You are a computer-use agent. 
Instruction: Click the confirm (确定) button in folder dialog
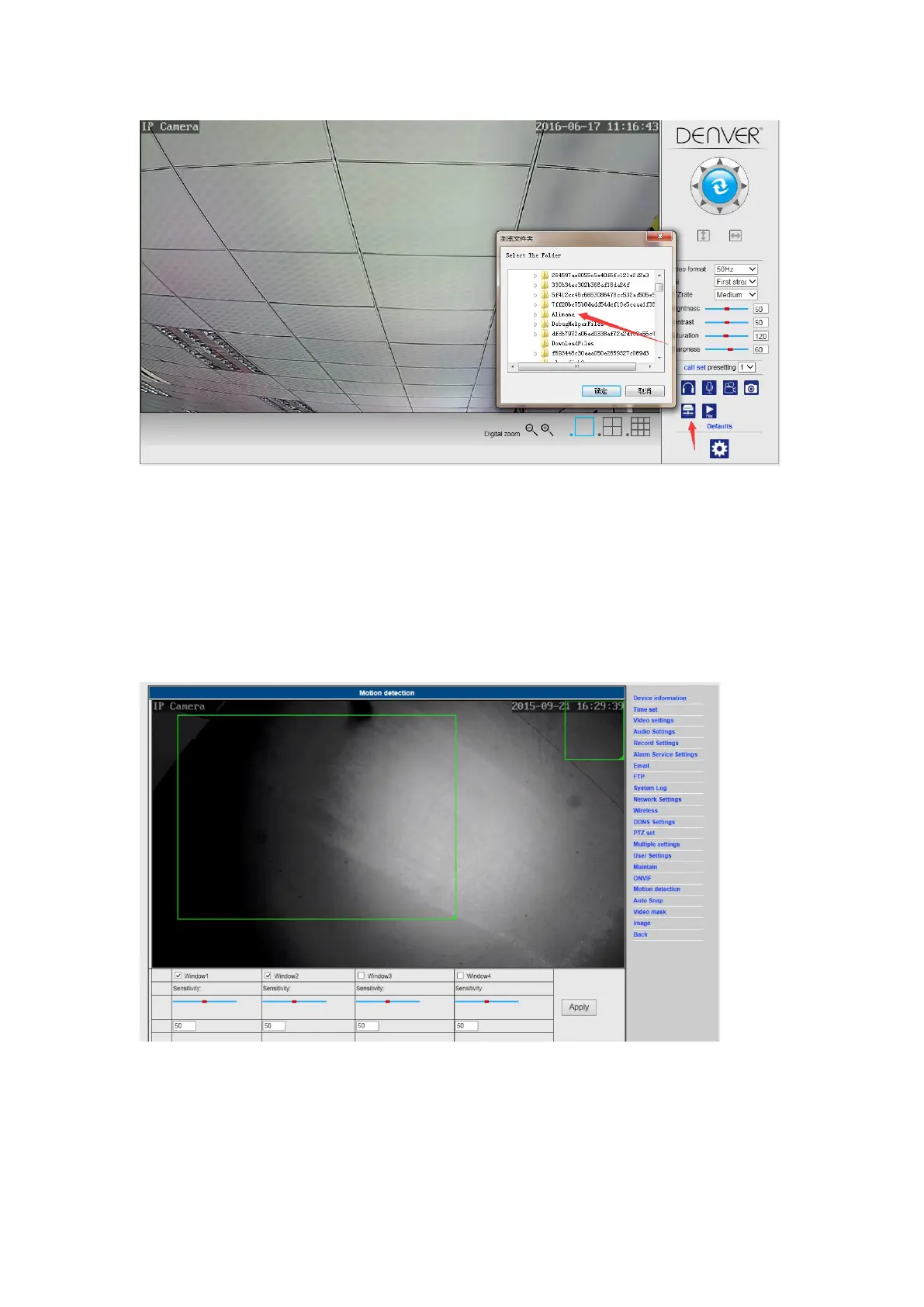601,391
